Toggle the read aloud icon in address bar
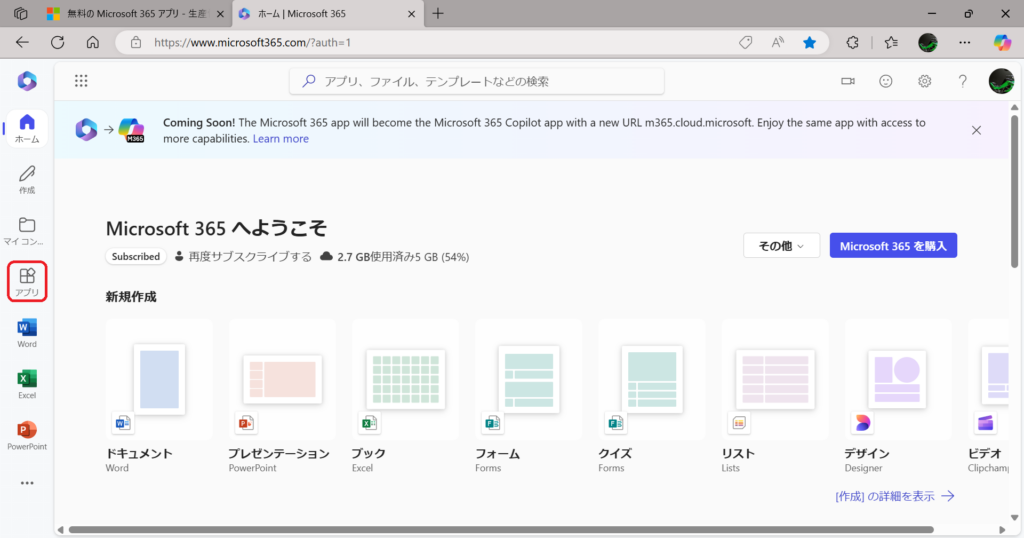 tap(777, 42)
